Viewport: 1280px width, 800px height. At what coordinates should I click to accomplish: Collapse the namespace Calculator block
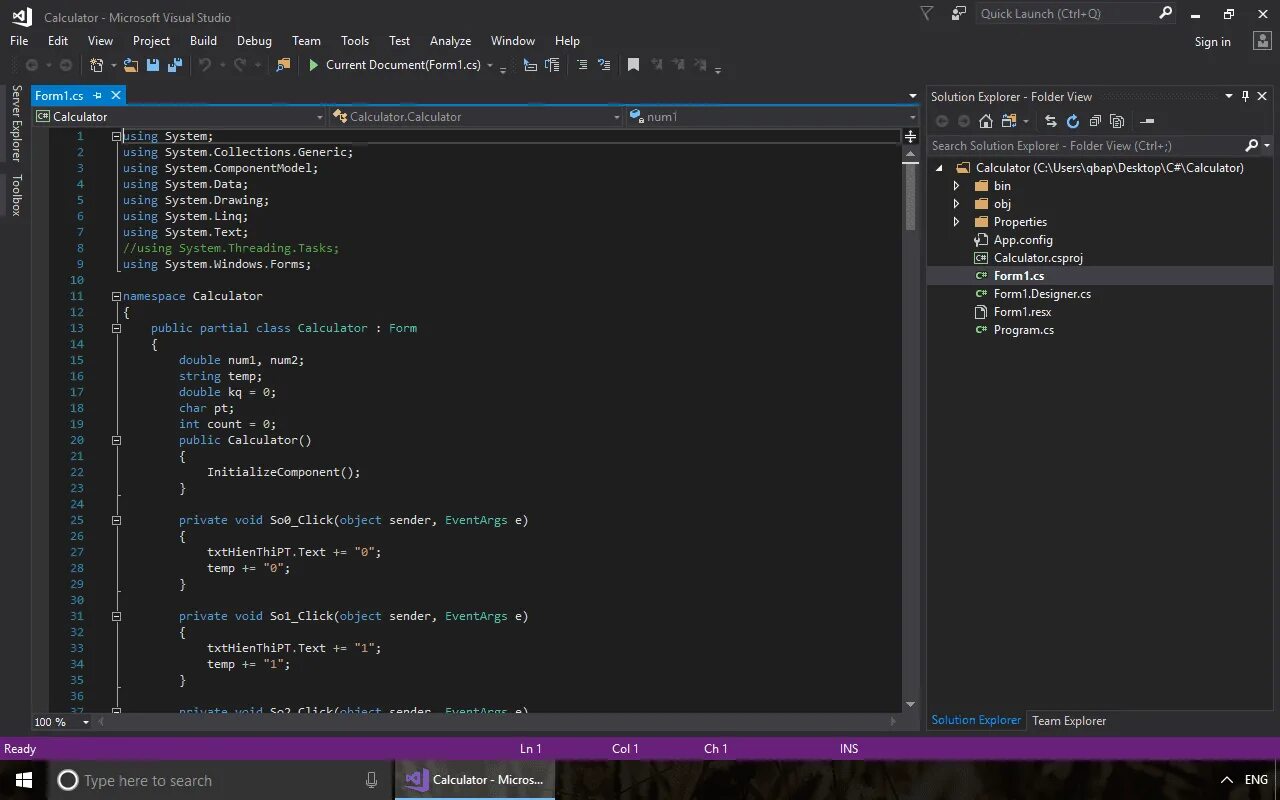[116, 296]
